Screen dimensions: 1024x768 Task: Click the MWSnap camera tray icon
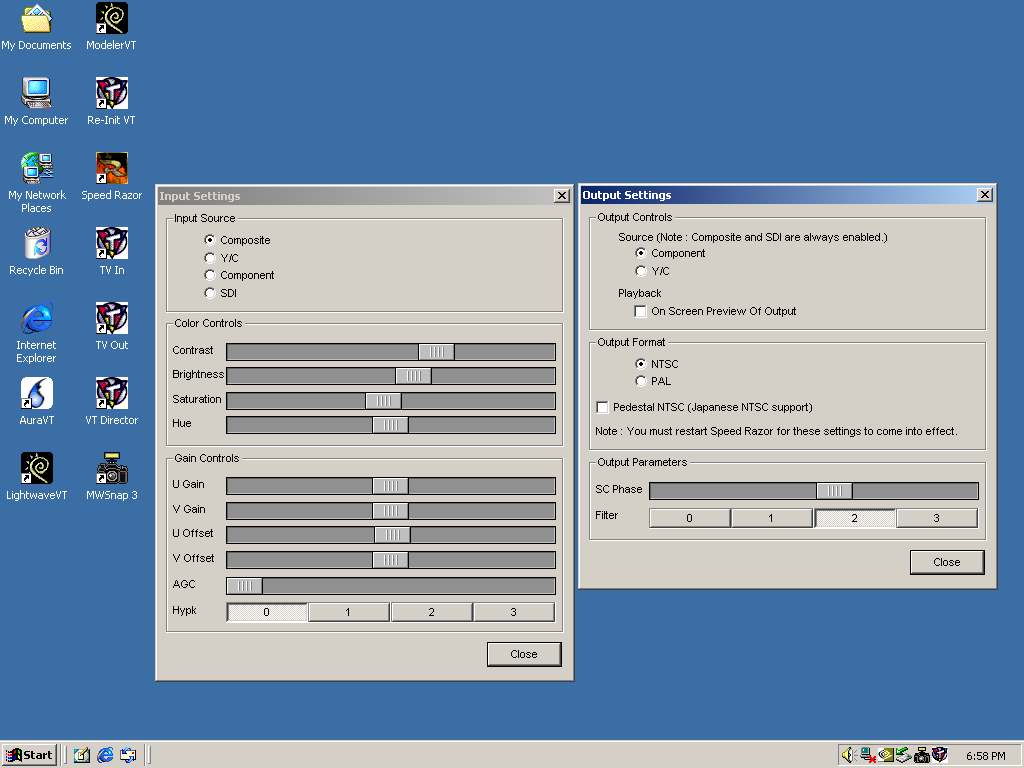(x=921, y=756)
